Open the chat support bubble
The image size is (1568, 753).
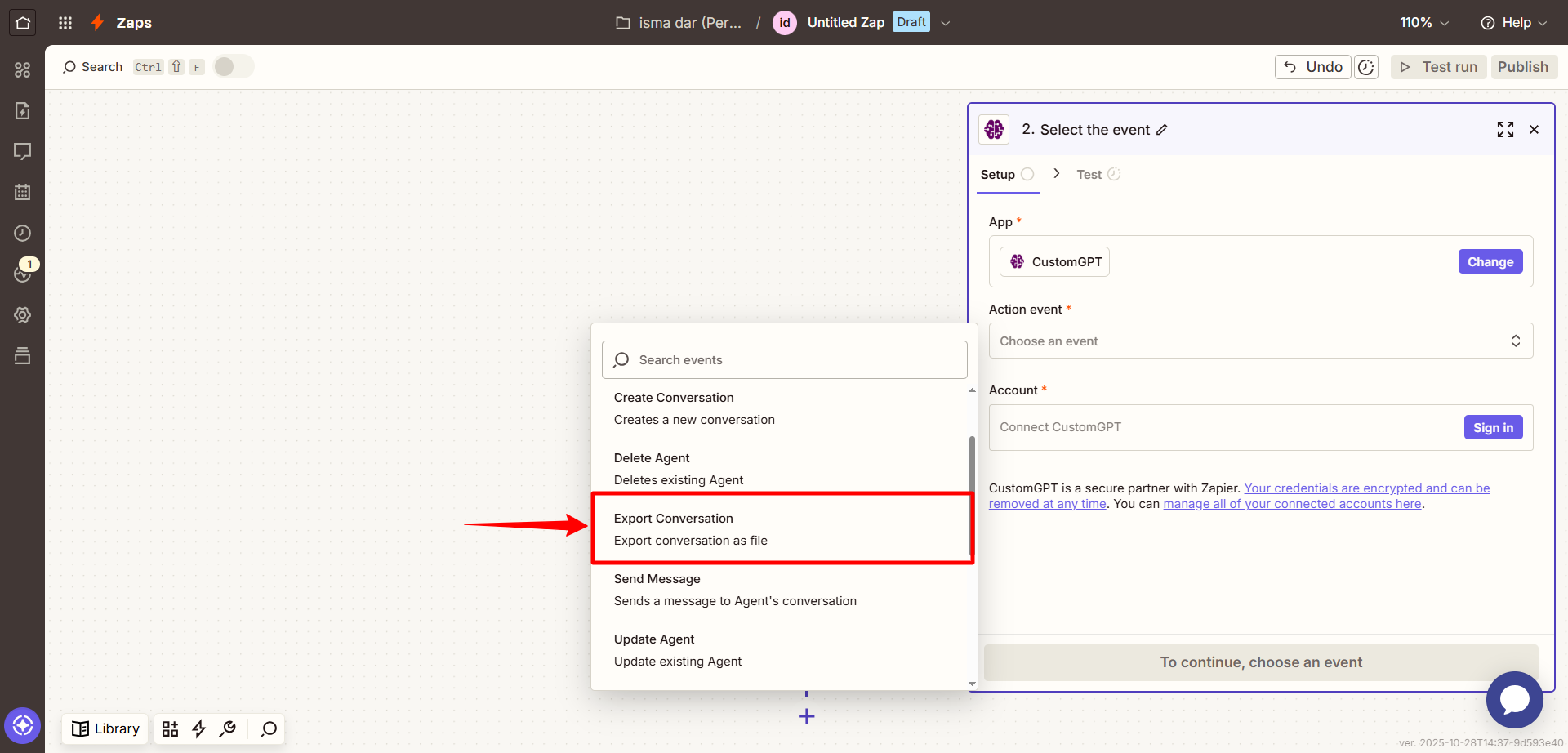coord(1515,700)
